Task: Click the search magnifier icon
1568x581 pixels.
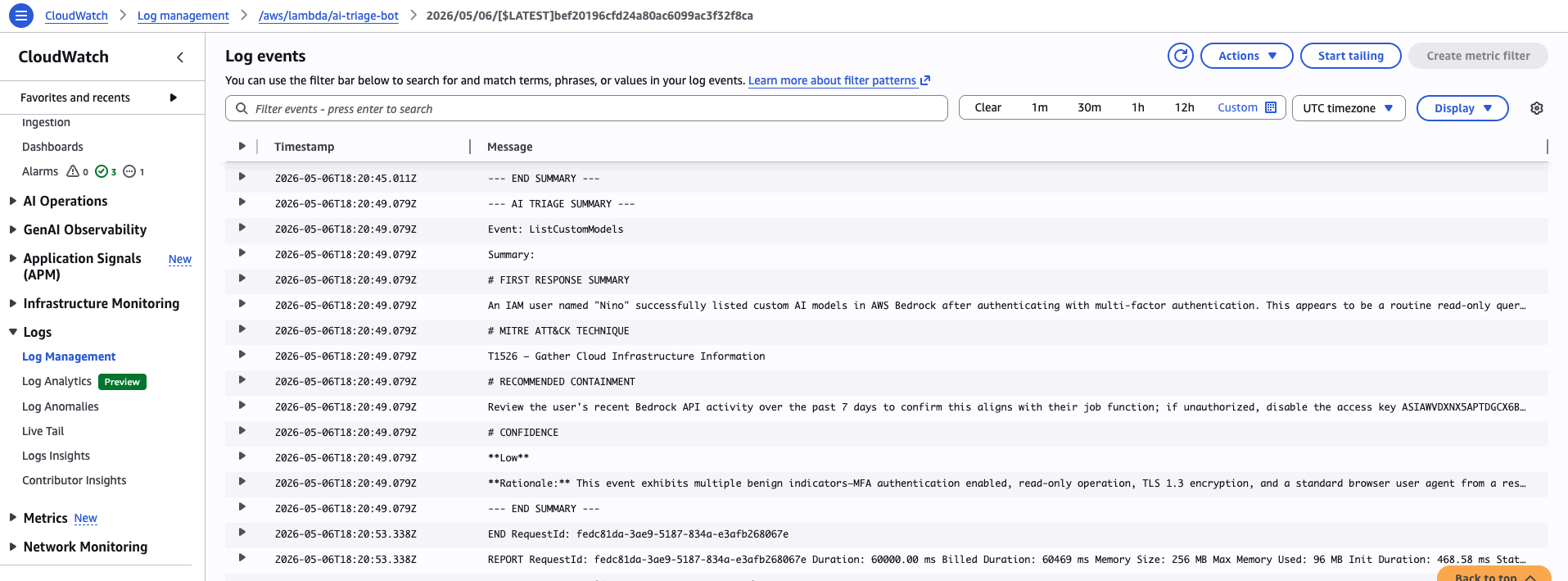Action: pos(242,108)
